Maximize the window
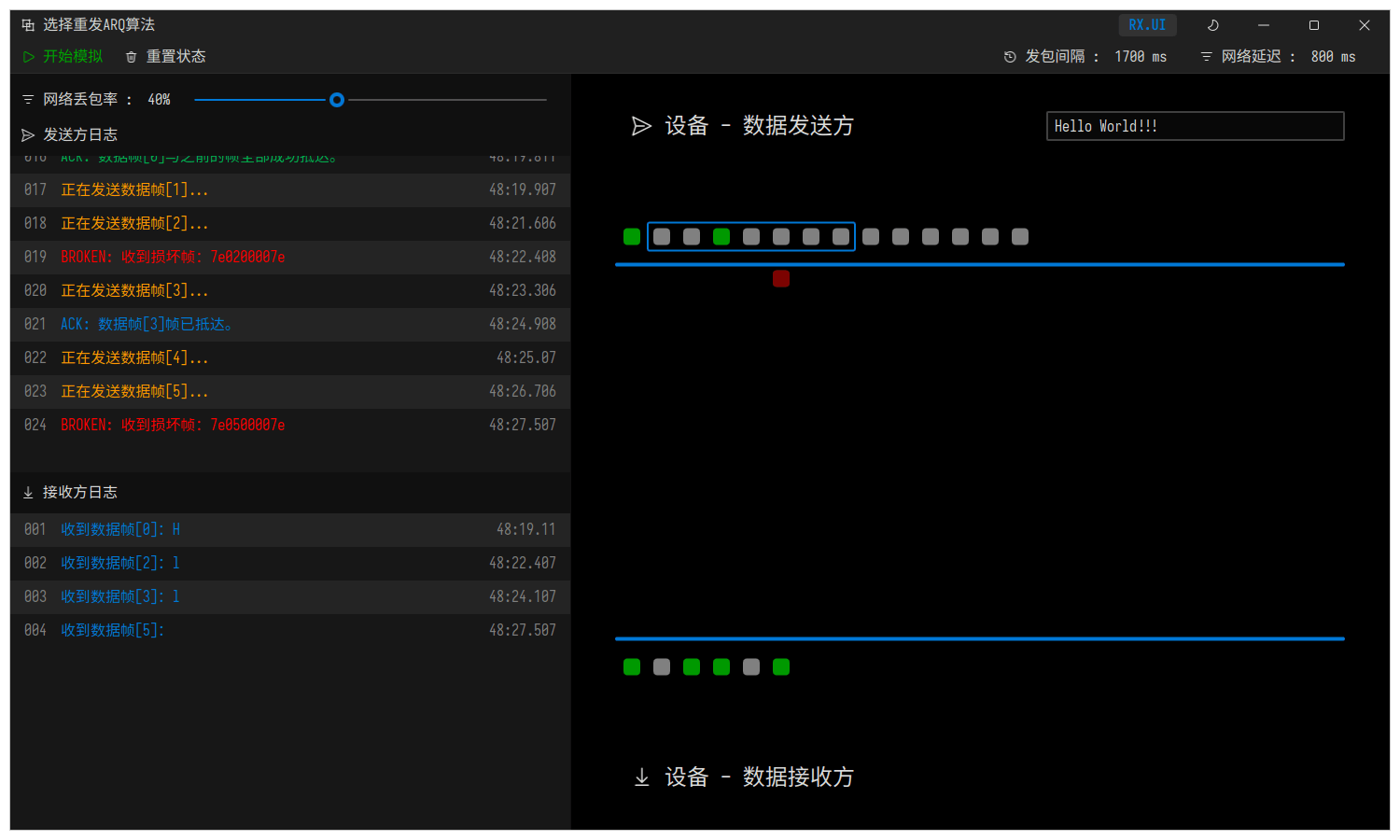1400x840 pixels. [x=1314, y=25]
